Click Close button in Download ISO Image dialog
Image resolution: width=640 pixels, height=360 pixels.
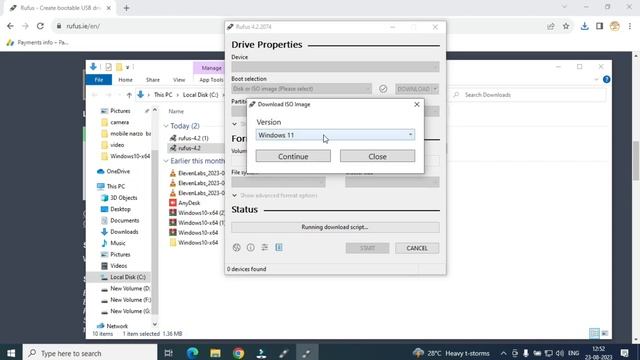click(x=377, y=156)
